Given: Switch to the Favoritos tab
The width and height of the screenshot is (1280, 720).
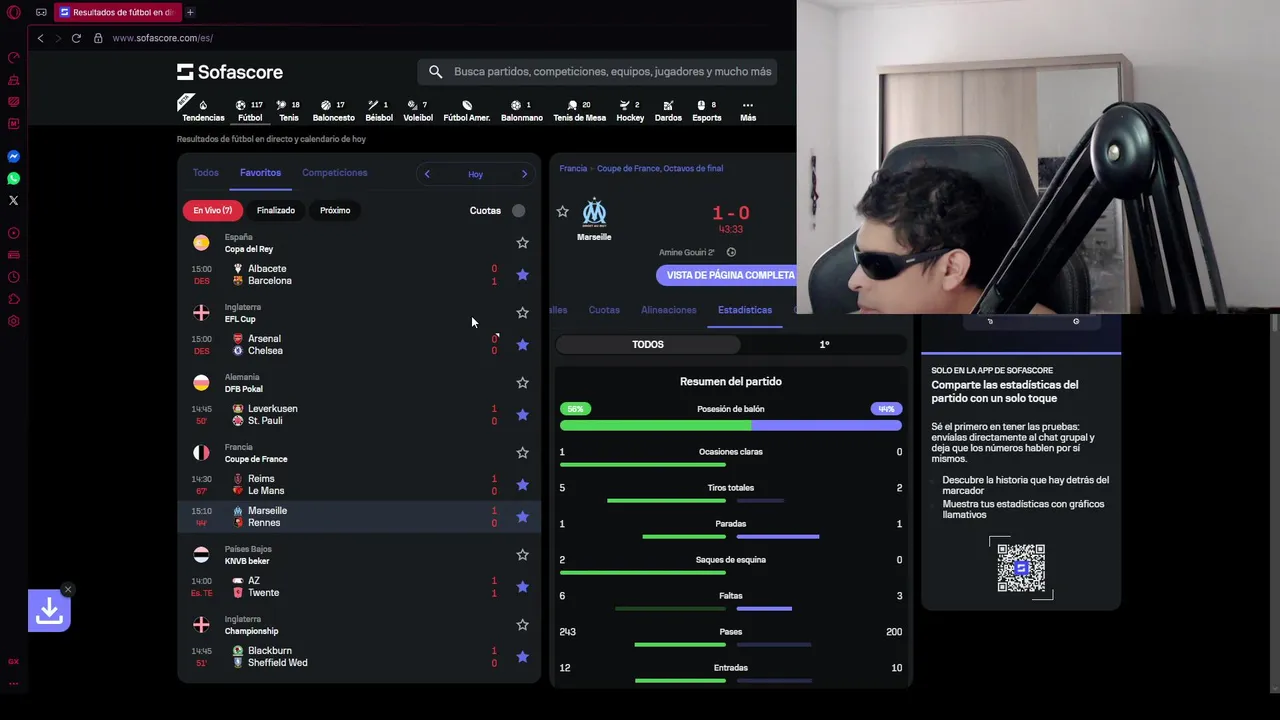Looking at the screenshot, I should (x=260, y=173).
